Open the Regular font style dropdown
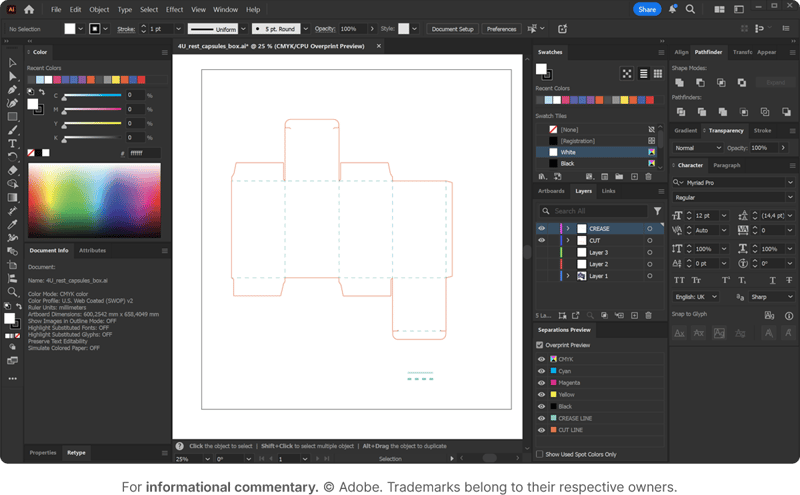Viewport: 800px width, 495px height. click(790, 197)
